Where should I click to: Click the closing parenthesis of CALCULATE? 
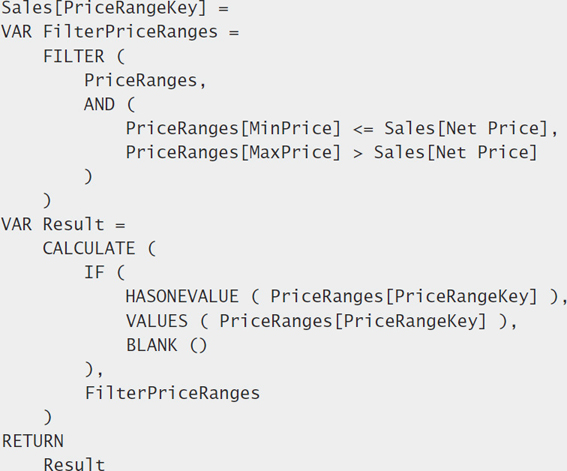pyautogui.click(x=47, y=417)
